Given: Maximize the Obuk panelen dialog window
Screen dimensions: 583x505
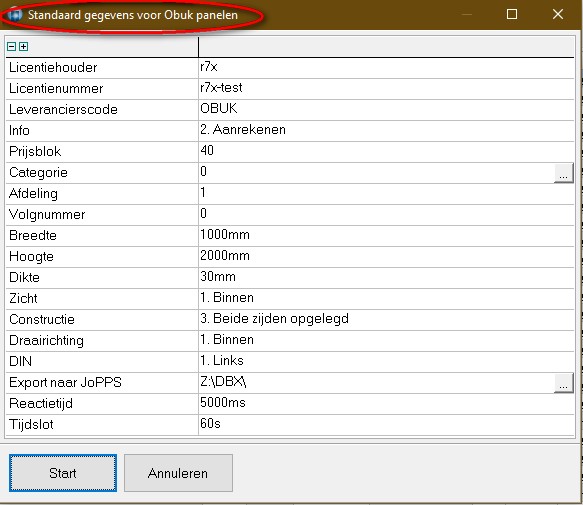Looking at the screenshot, I should pos(512,14).
